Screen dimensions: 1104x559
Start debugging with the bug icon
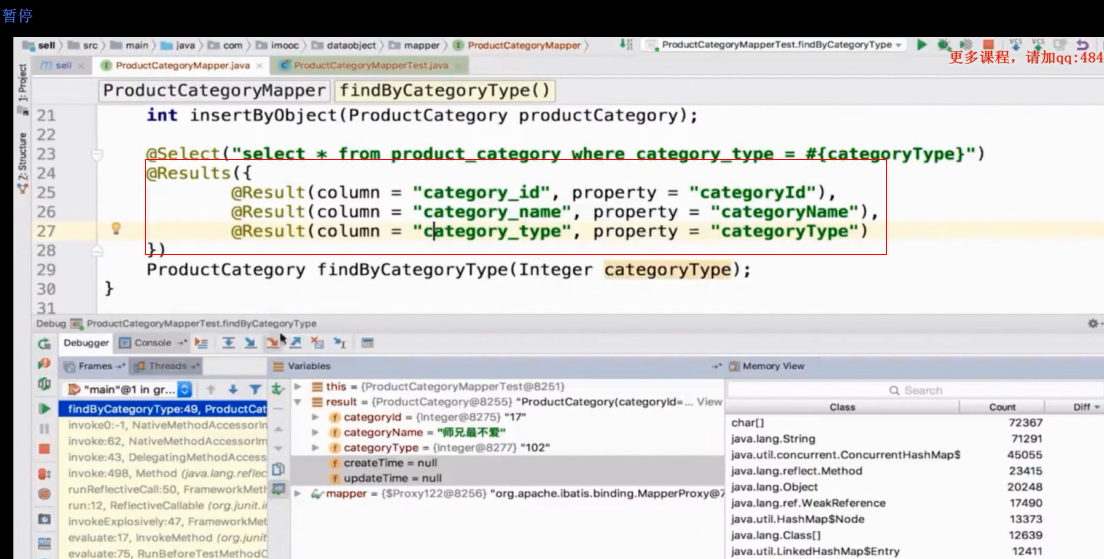(x=943, y=44)
